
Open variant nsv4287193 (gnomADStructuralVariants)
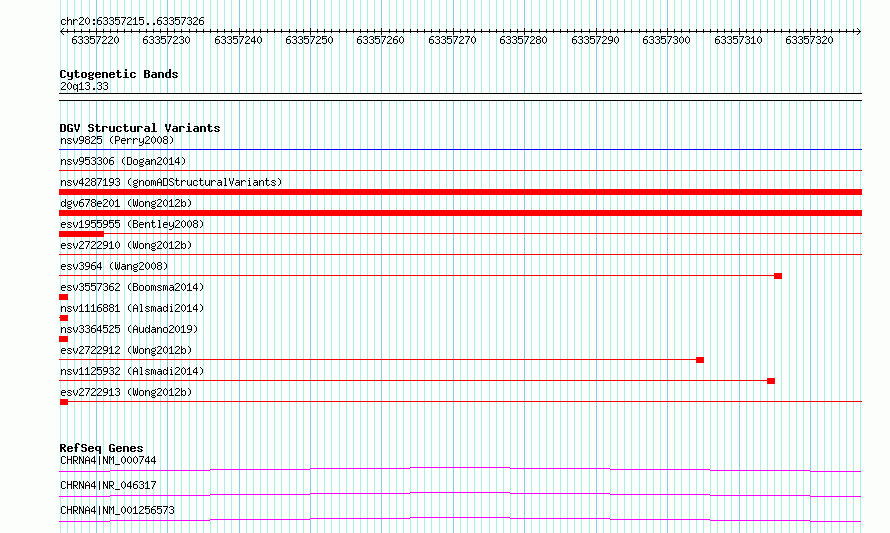coord(171,182)
